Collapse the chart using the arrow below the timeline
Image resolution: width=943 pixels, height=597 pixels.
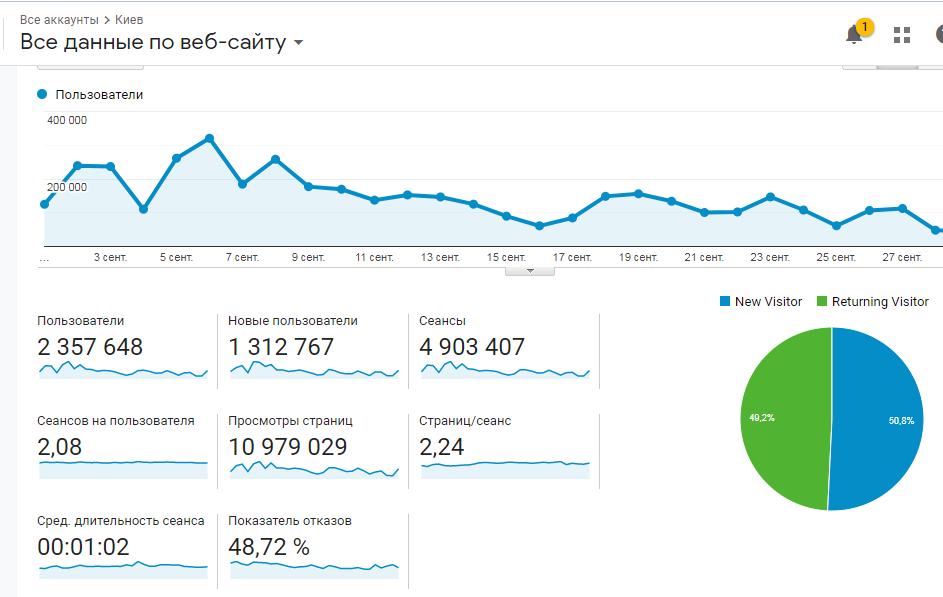[530, 271]
